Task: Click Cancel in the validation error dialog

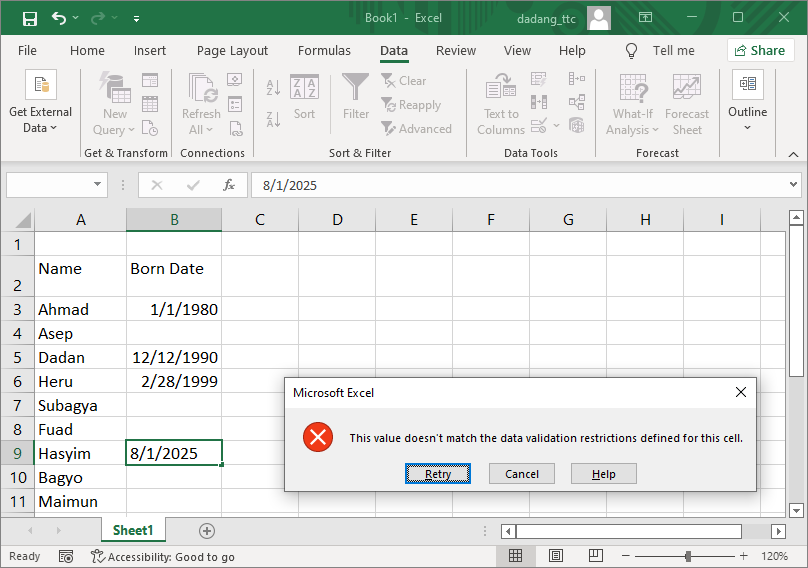Action: tap(522, 474)
